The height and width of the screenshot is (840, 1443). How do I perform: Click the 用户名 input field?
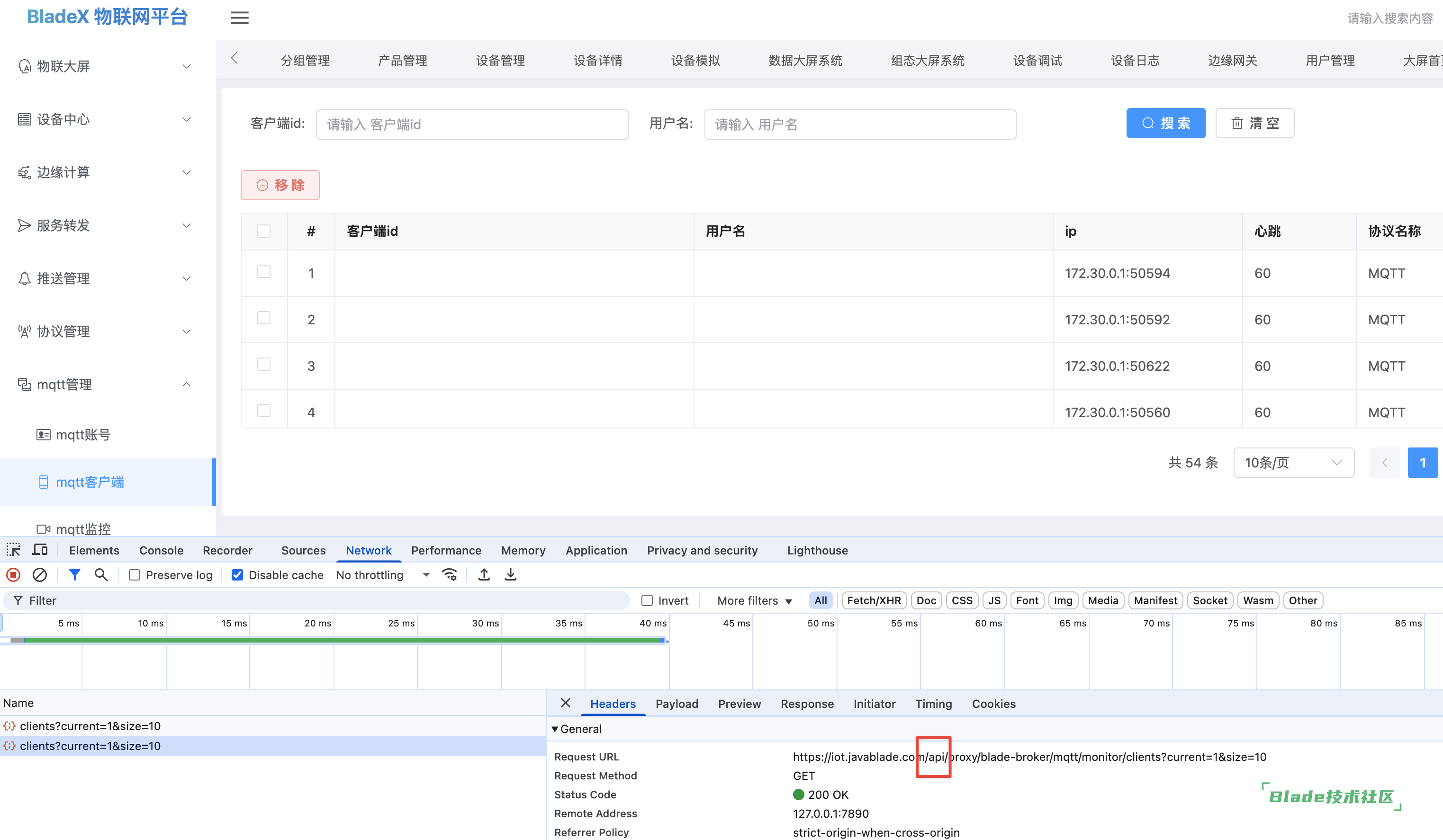point(860,124)
